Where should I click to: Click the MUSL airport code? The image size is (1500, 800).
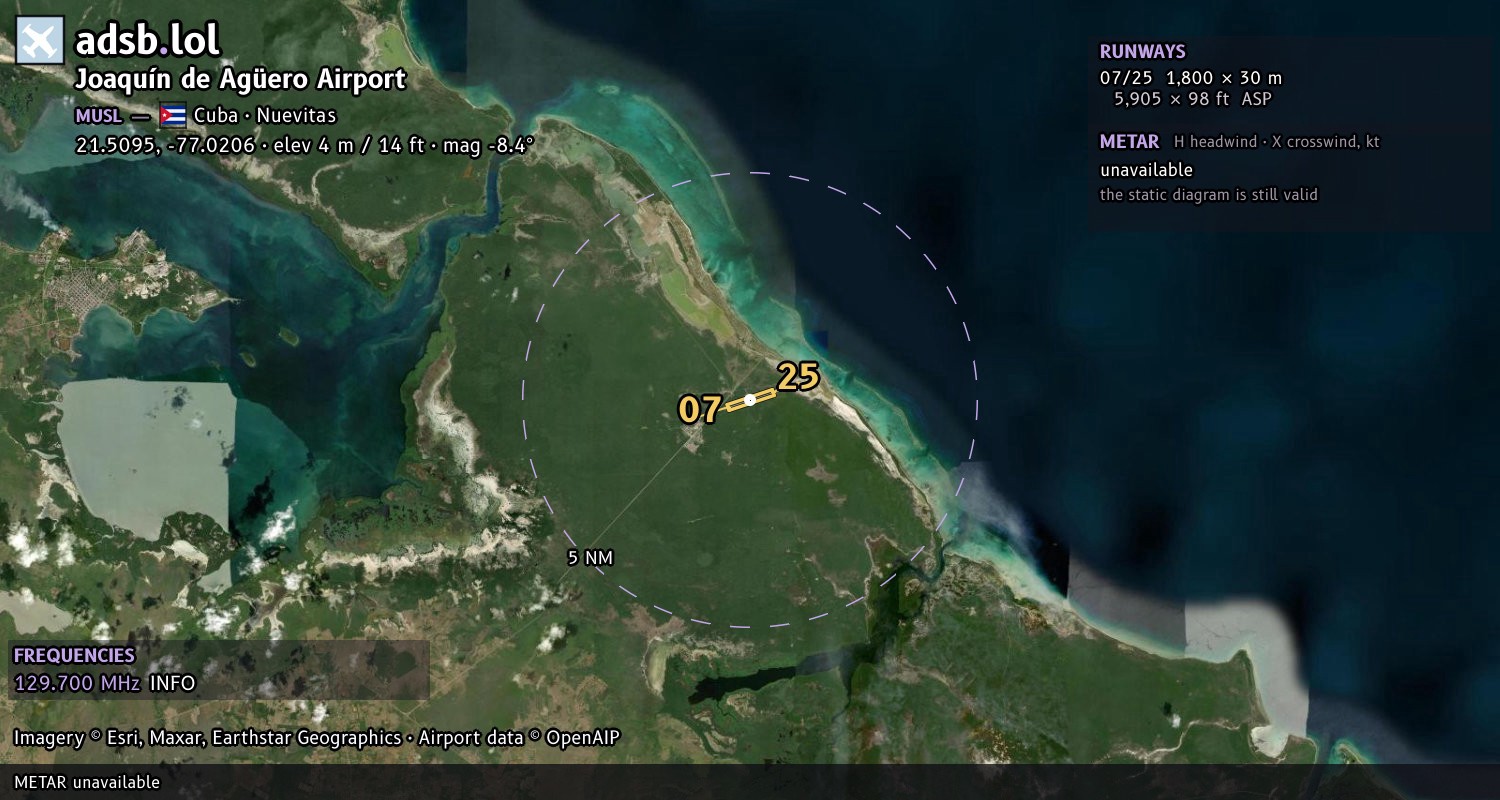click(98, 116)
